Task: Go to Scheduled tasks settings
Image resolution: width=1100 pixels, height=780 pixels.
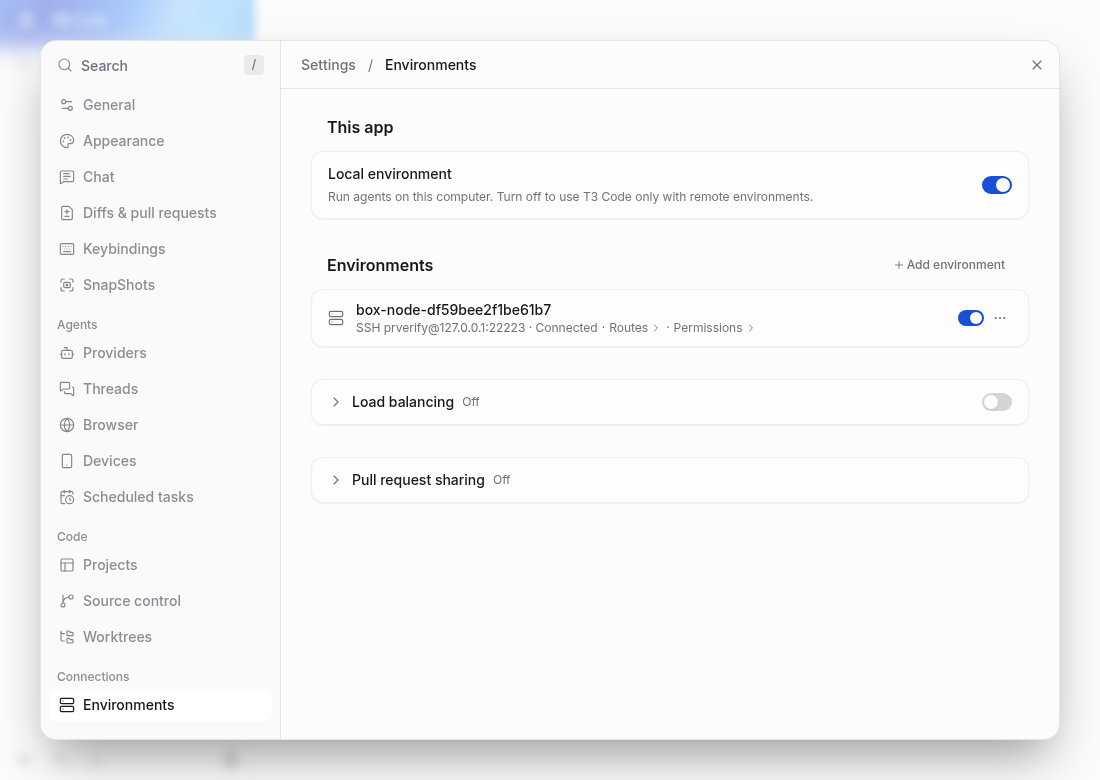Action: 160,497
